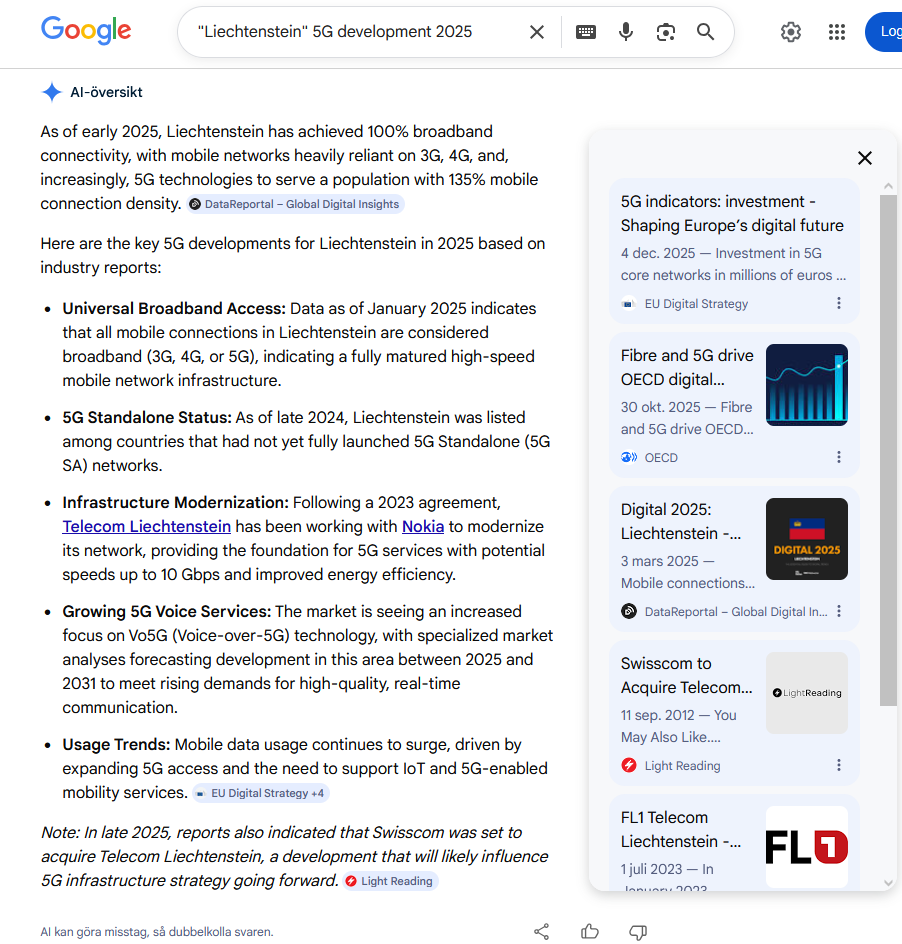Click DataReportal – Global Digital Insights citation chip
902x944 pixels.
click(295, 204)
